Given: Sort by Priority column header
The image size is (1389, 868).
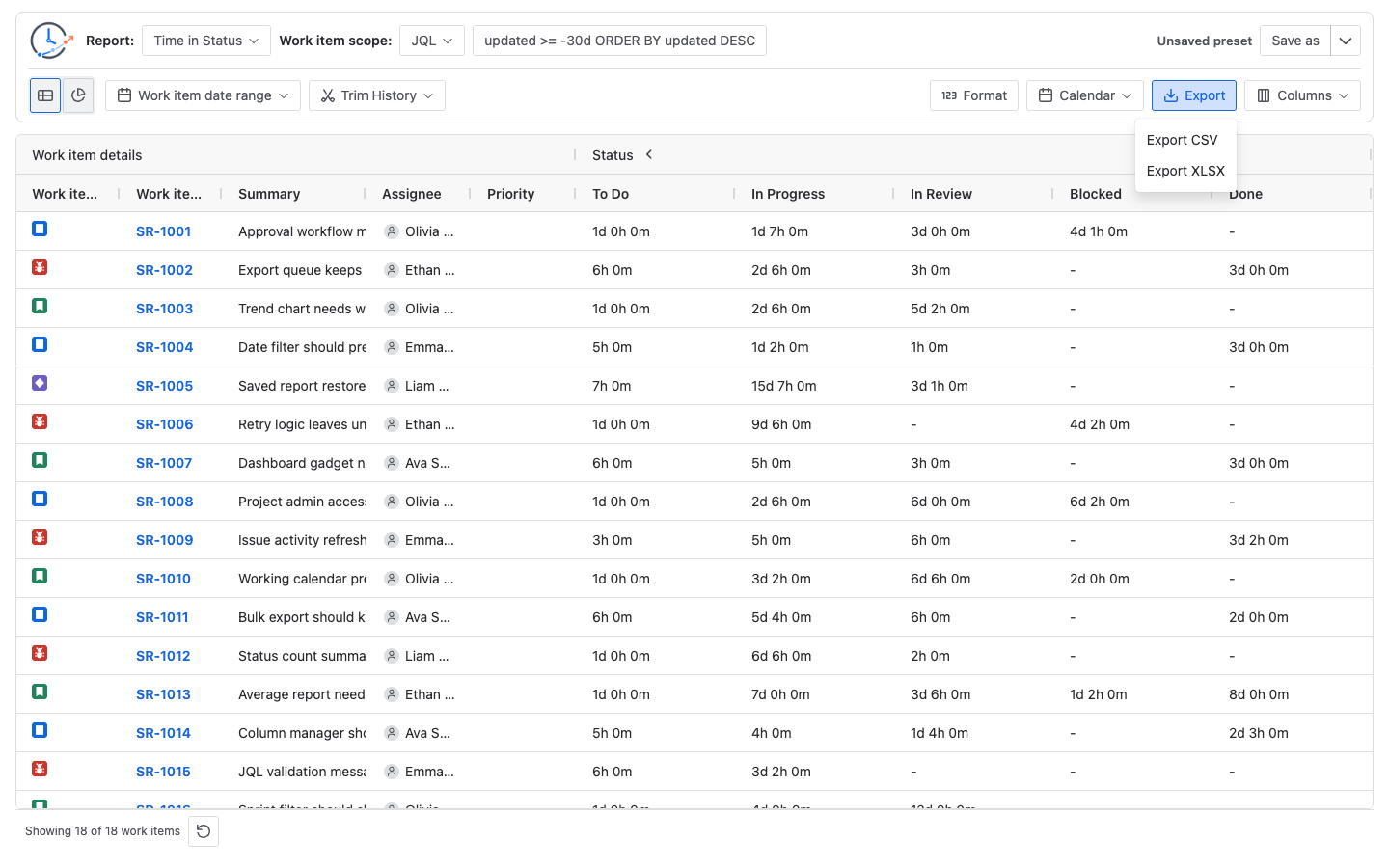Looking at the screenshot, I should click(x=510, y=194).
